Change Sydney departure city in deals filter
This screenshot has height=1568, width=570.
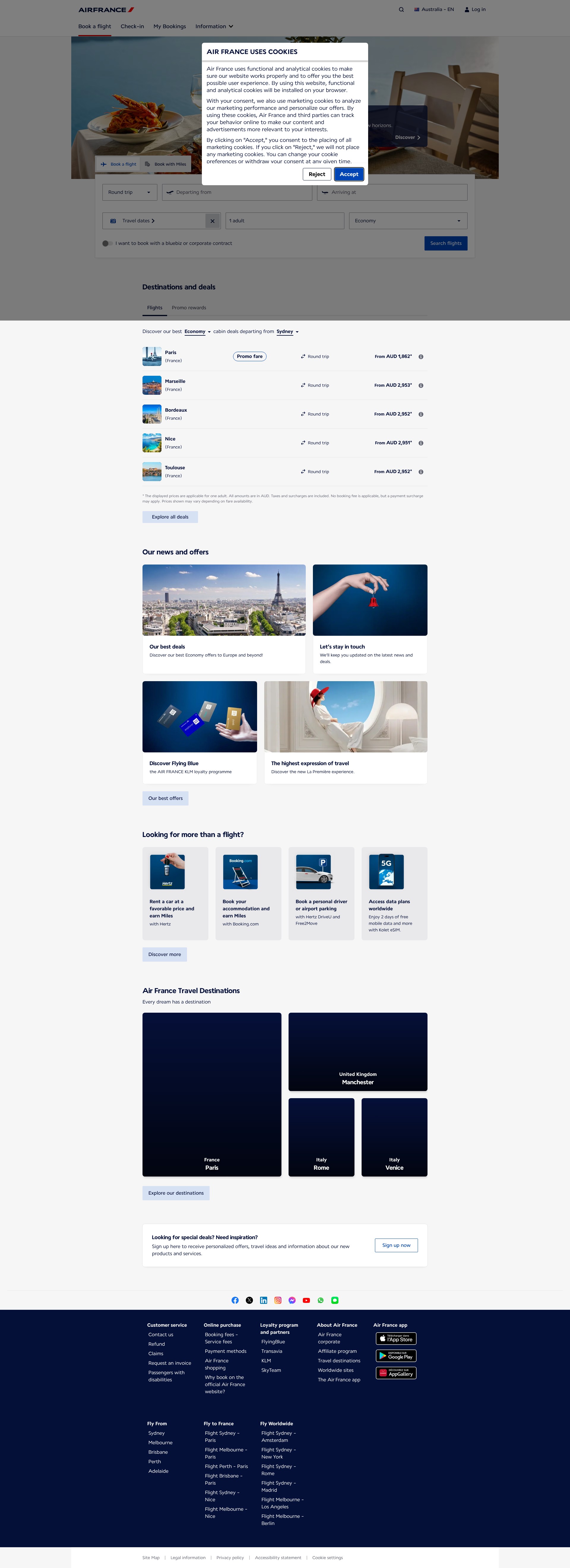tap(287, 332)
